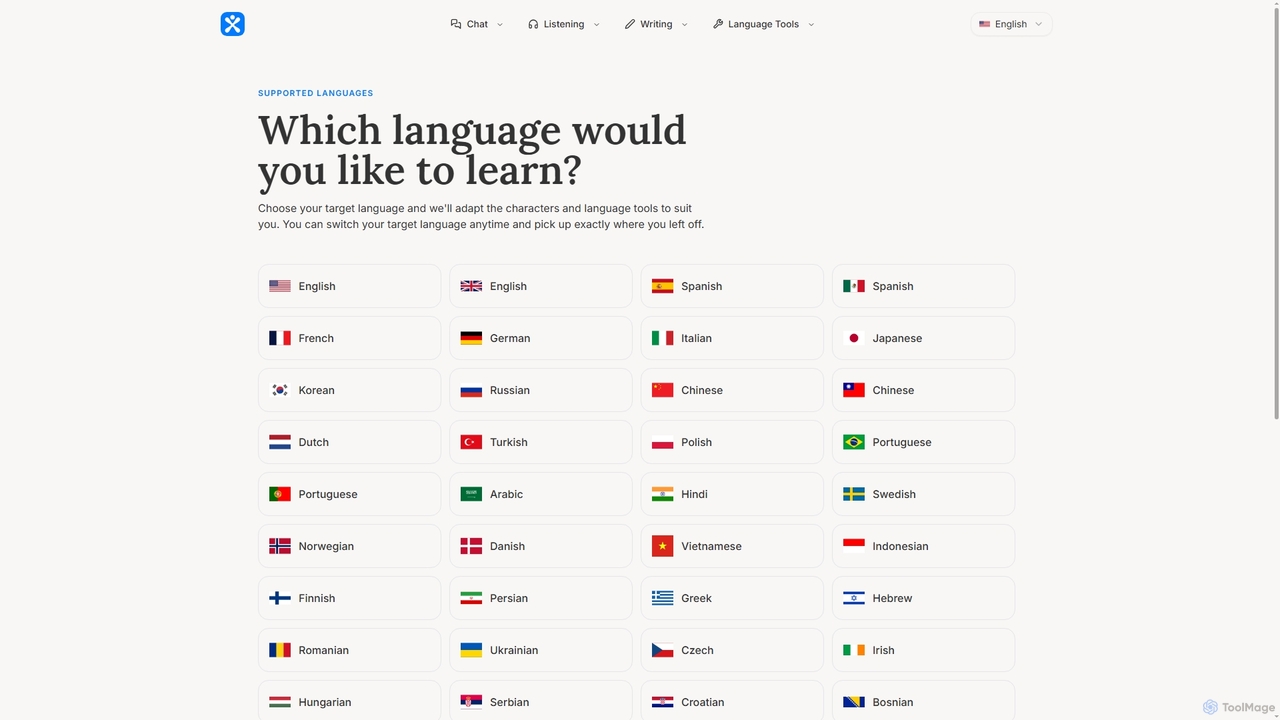This screenshot has width=1280, height=720.
Task: Select Persian as target language
Action: click(540, 598)
